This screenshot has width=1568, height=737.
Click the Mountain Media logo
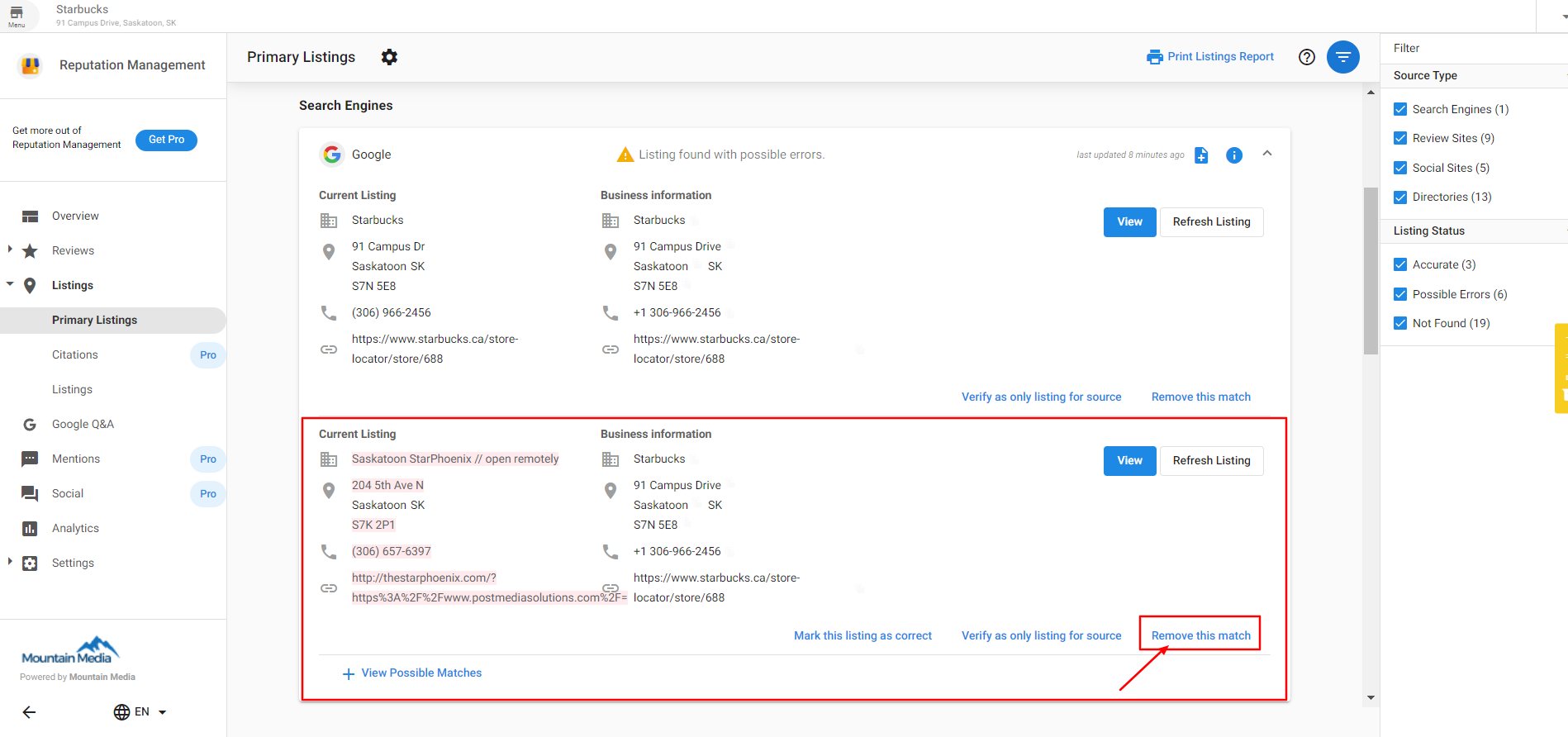coord(71,650)
